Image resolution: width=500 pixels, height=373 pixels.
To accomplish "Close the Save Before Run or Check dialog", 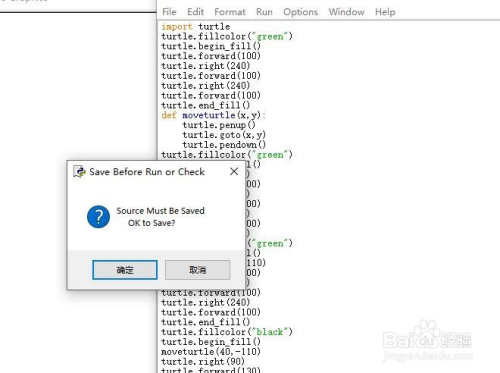I will point(234,171).
